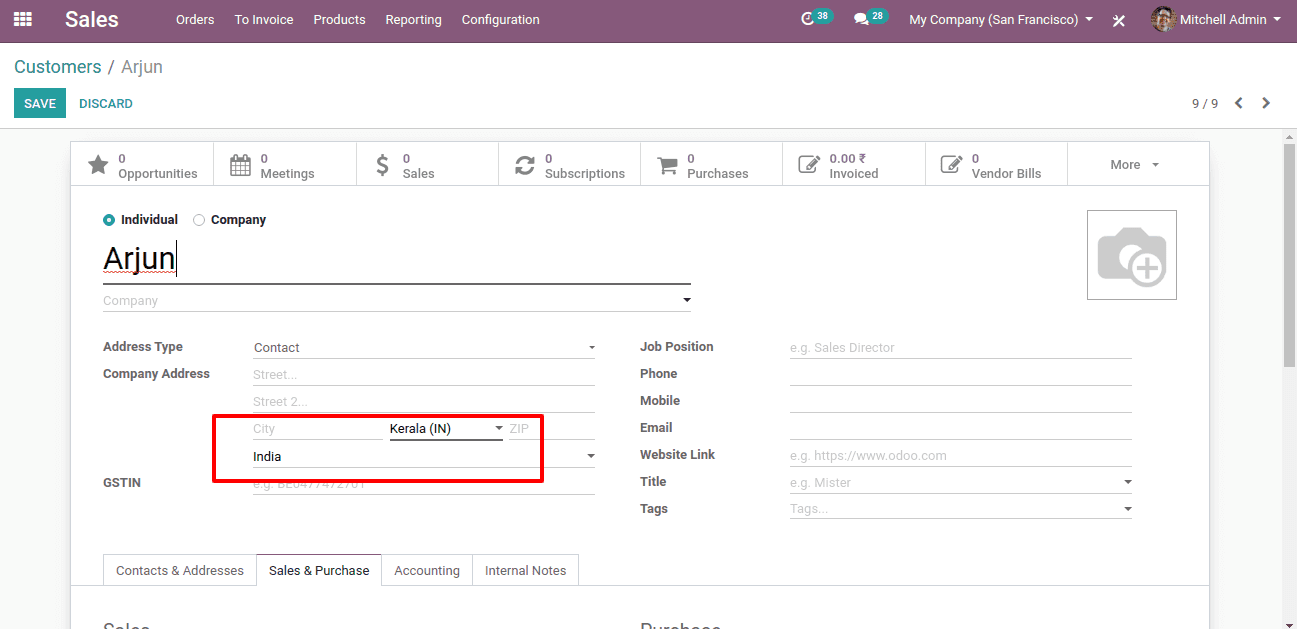
Task: Open the Orders menu
Action: 195,20
